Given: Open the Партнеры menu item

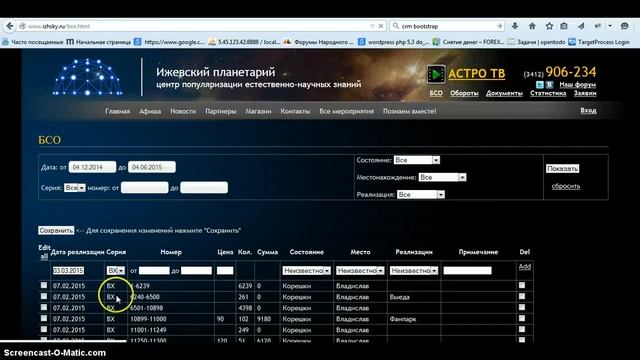Looking at the screenshot, I should tap(220, 111).
